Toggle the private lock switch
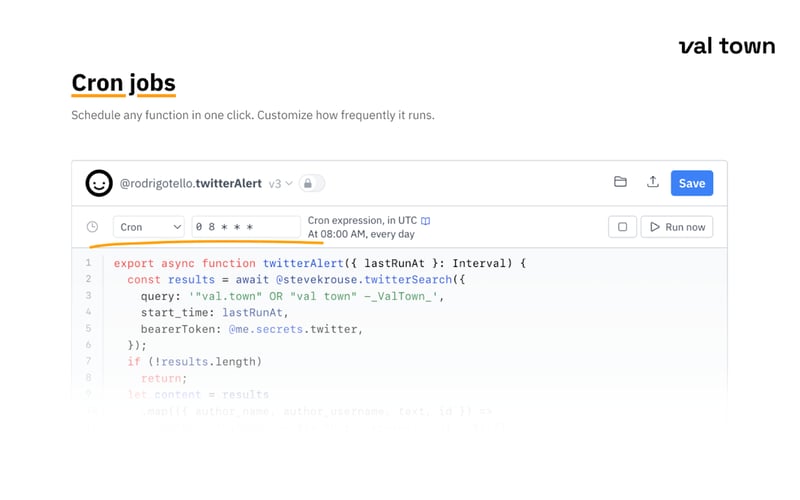 point(312,183)
